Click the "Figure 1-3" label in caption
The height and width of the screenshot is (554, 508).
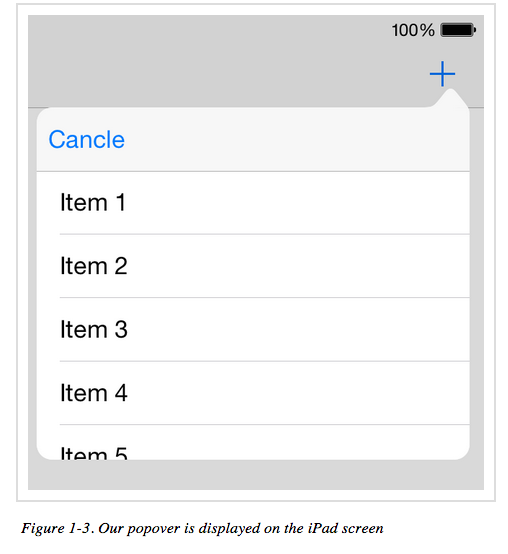click(58, 529)
